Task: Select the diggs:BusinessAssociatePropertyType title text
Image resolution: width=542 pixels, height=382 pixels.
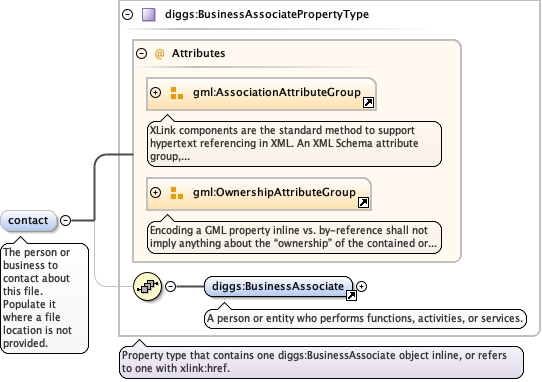Action: [x=267, y=15]
